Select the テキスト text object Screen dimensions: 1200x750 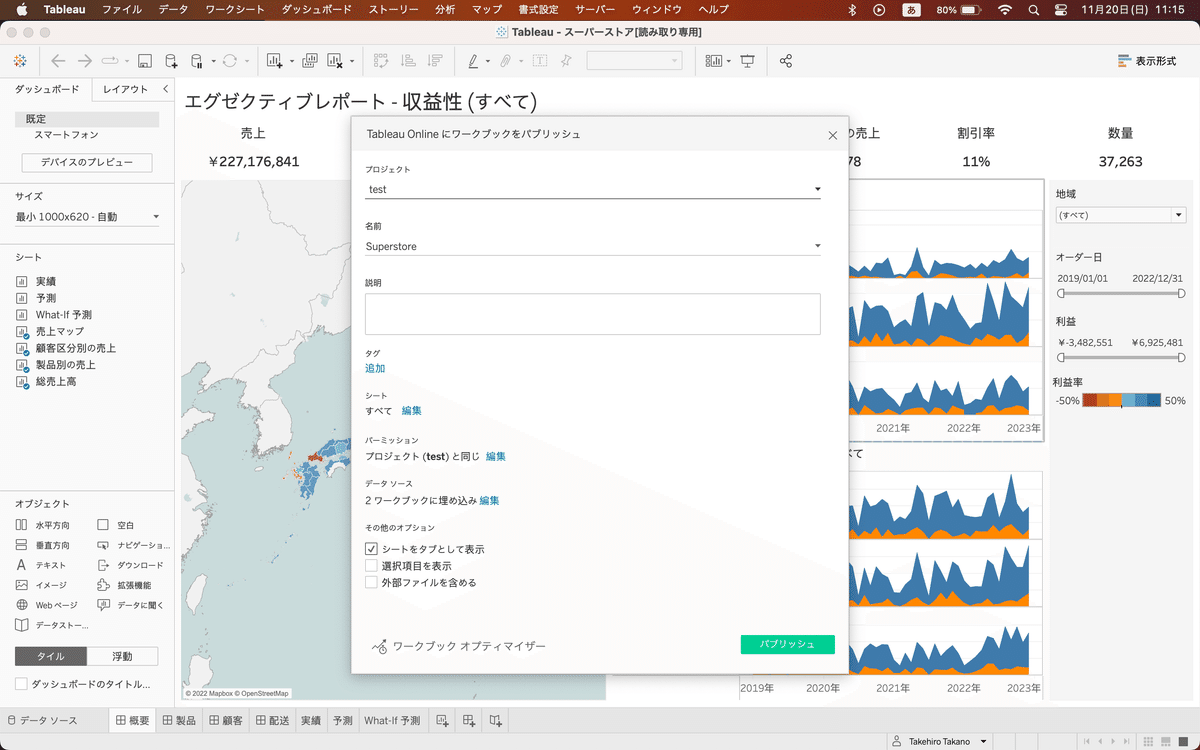coord(41,565)
